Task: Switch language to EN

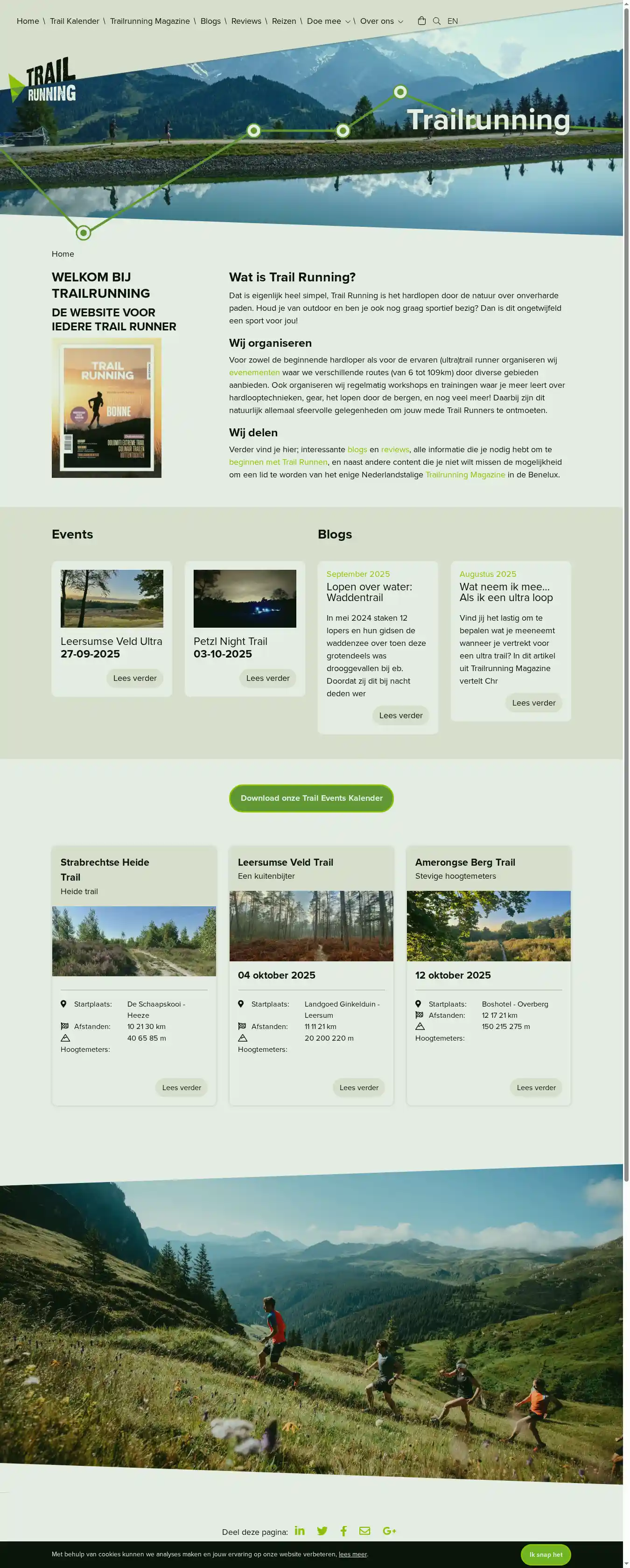Action: pos(452,21)
